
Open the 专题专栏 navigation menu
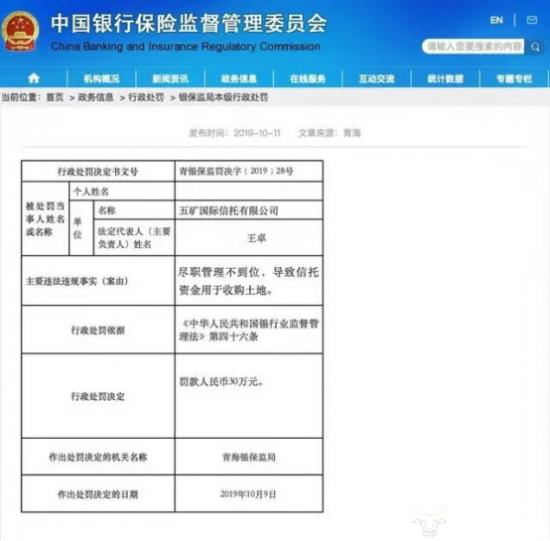click(x=514, y=79)
